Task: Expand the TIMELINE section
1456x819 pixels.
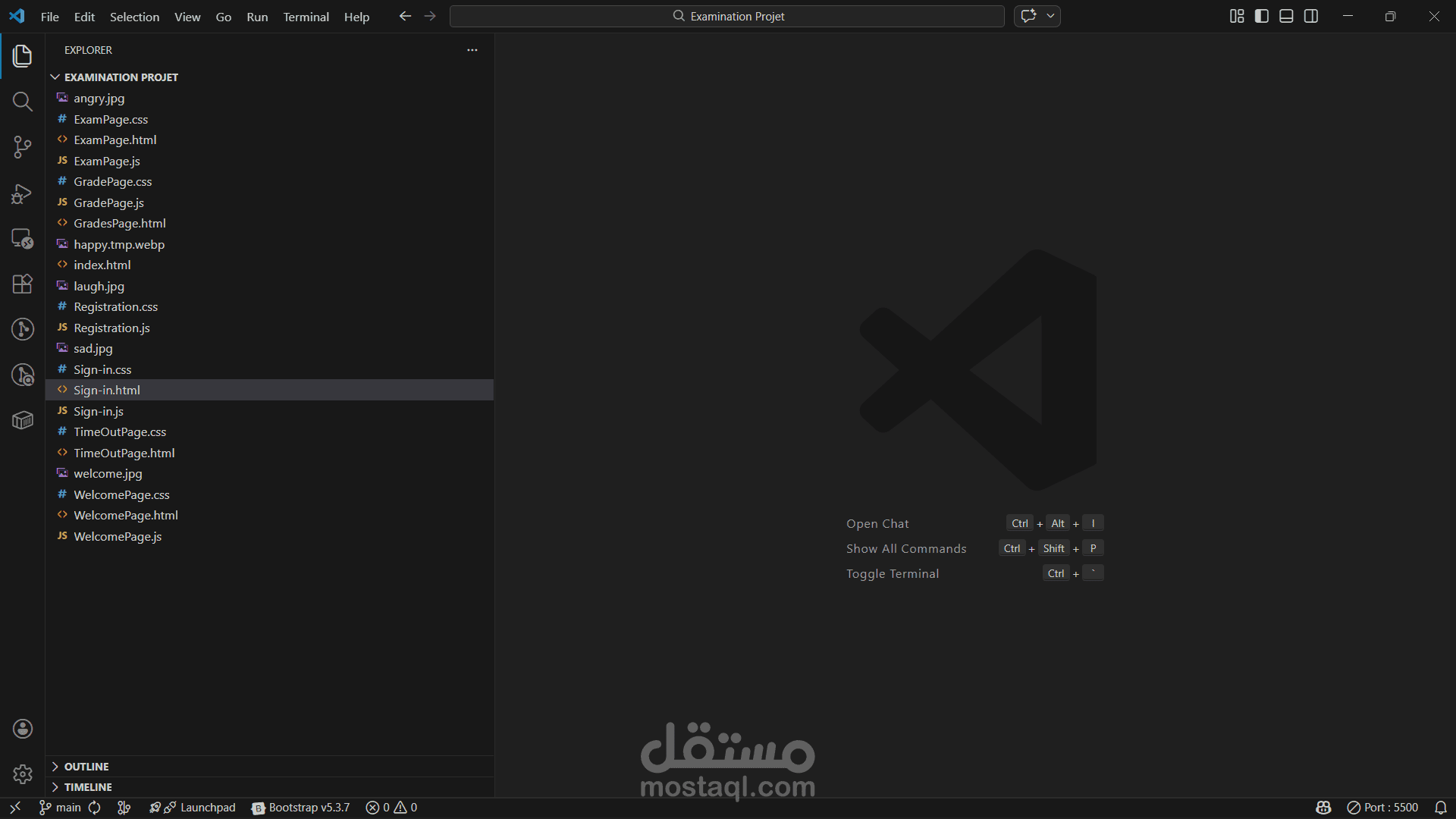Action: coord(87,787)
